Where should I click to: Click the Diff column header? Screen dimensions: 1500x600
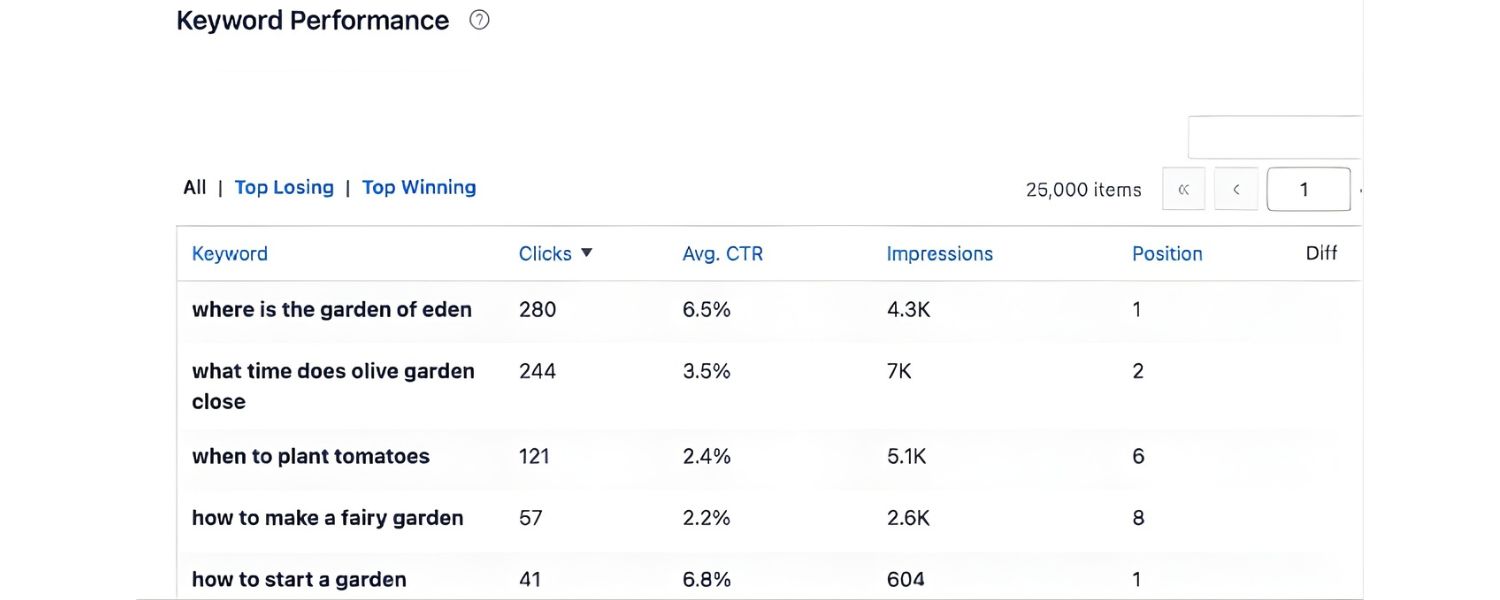click(1321, 253)
